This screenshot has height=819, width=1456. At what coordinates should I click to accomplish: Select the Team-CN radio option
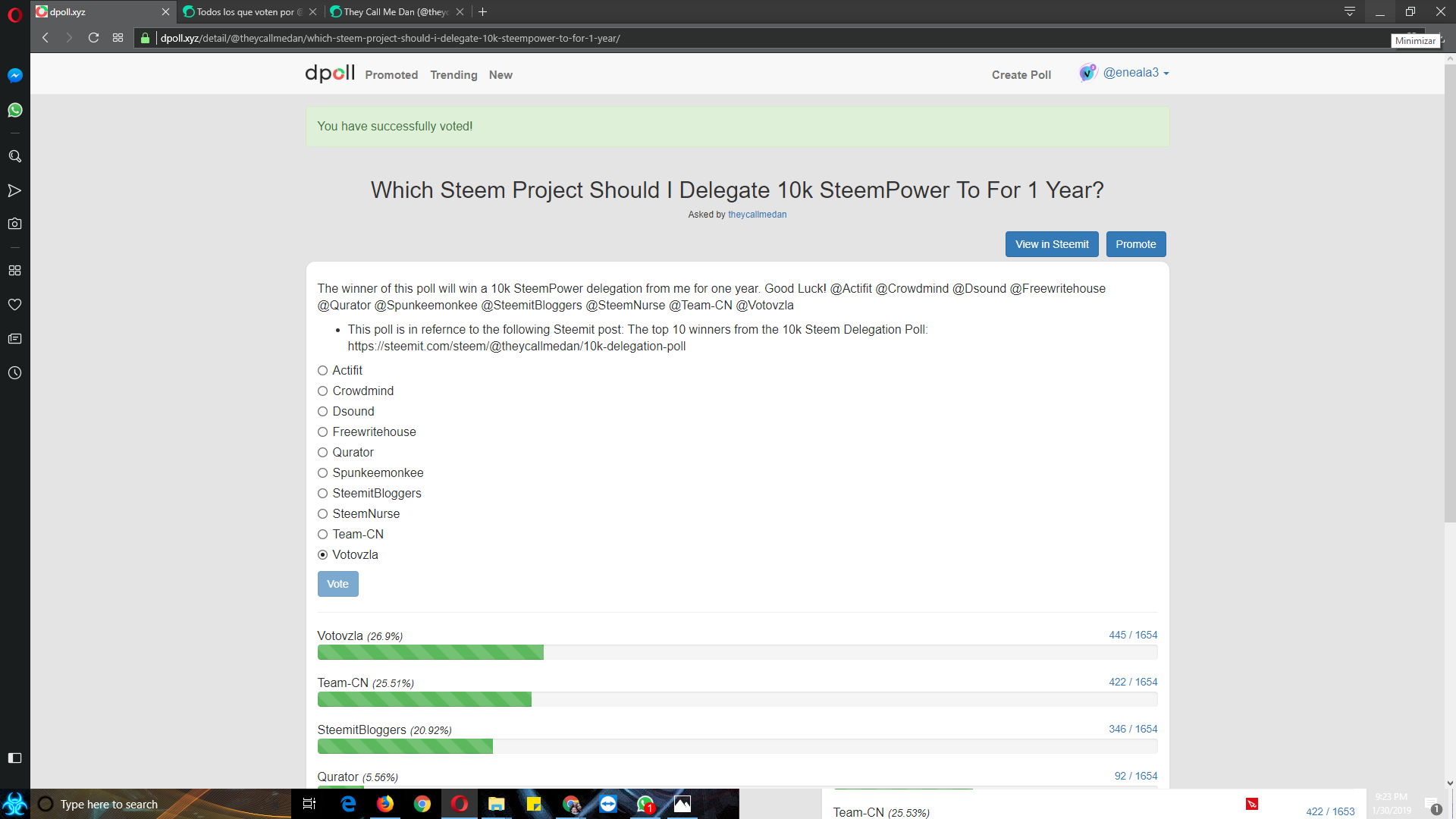[x=322, y=535]
